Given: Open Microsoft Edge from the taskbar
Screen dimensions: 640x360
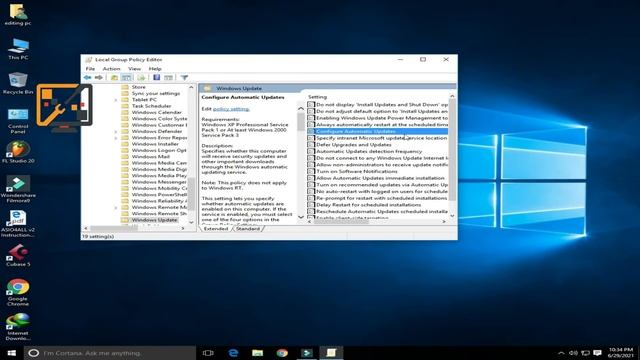Looking at the screenshot, I should pos(233,353).
